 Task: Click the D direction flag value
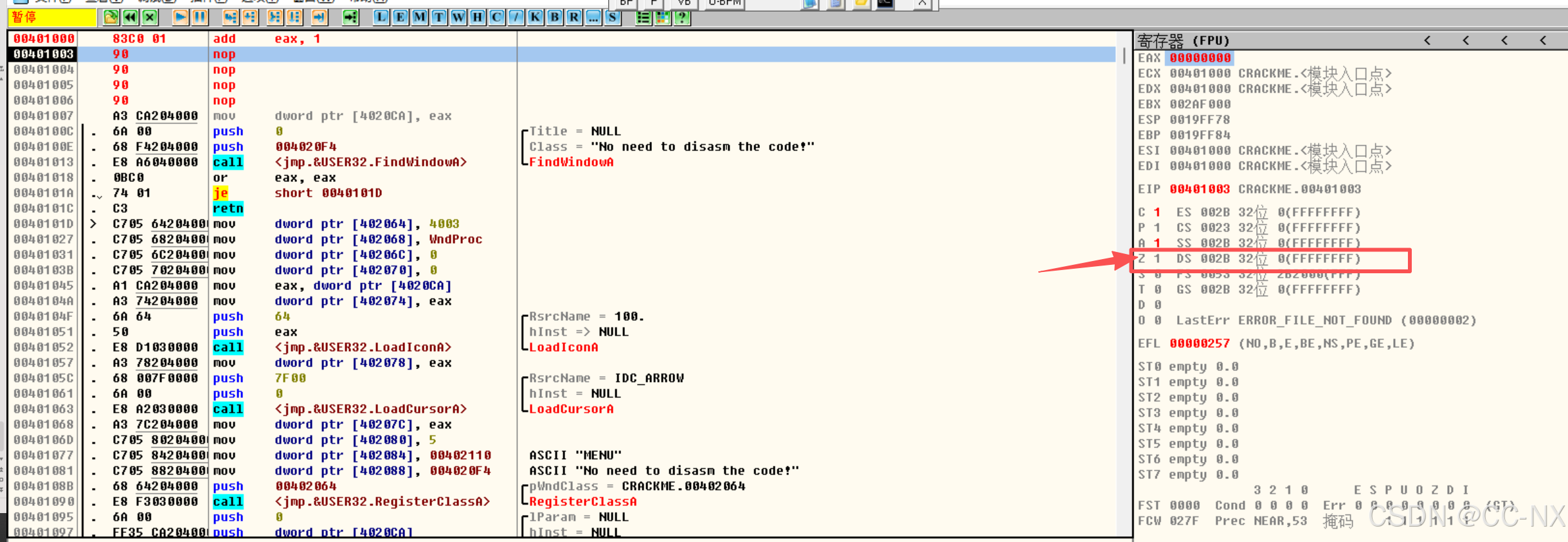pos(1157,305)
